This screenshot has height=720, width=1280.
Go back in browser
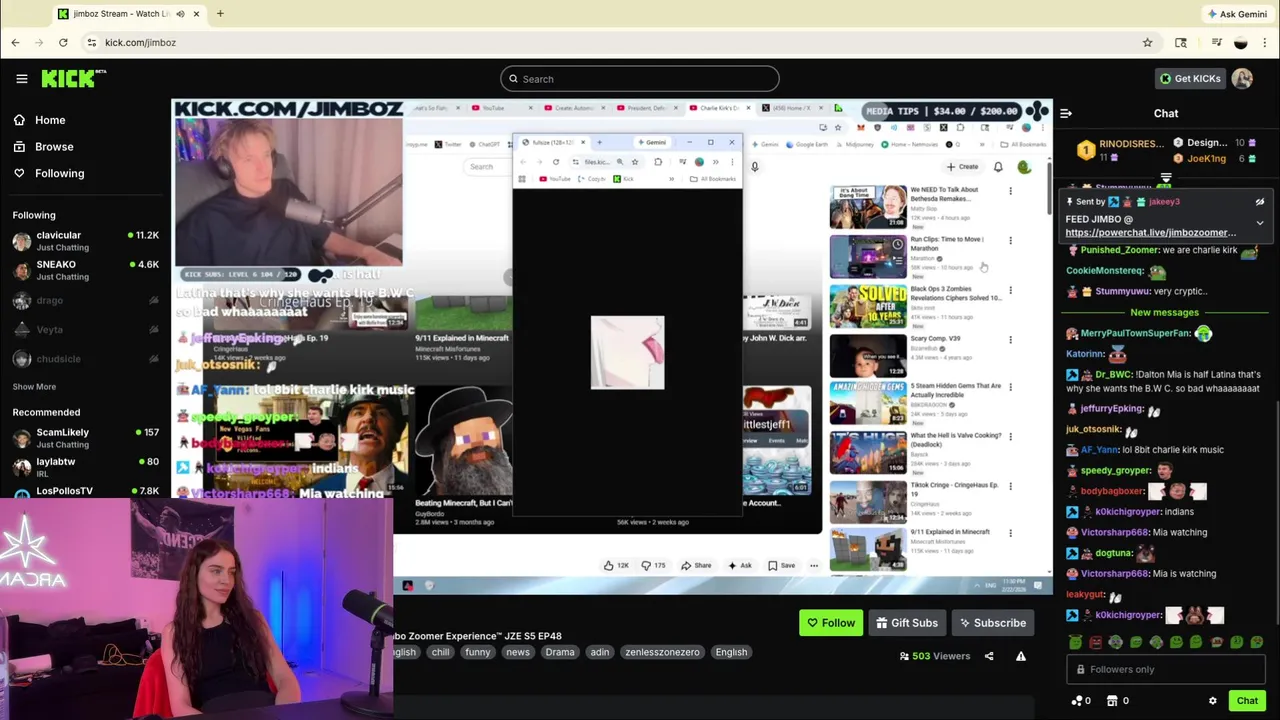(x=15, y=42)
